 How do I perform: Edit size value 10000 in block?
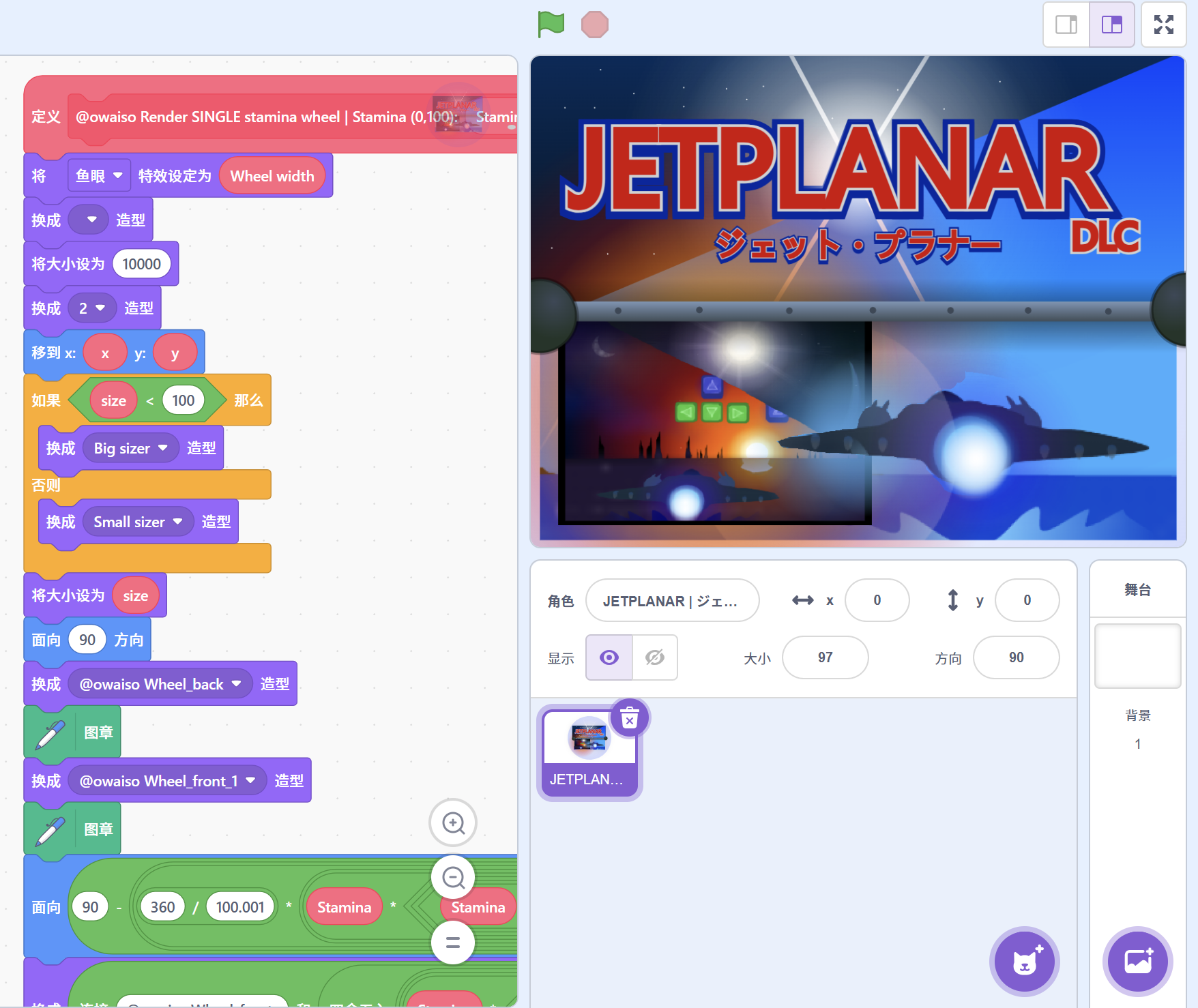(141, 264)
